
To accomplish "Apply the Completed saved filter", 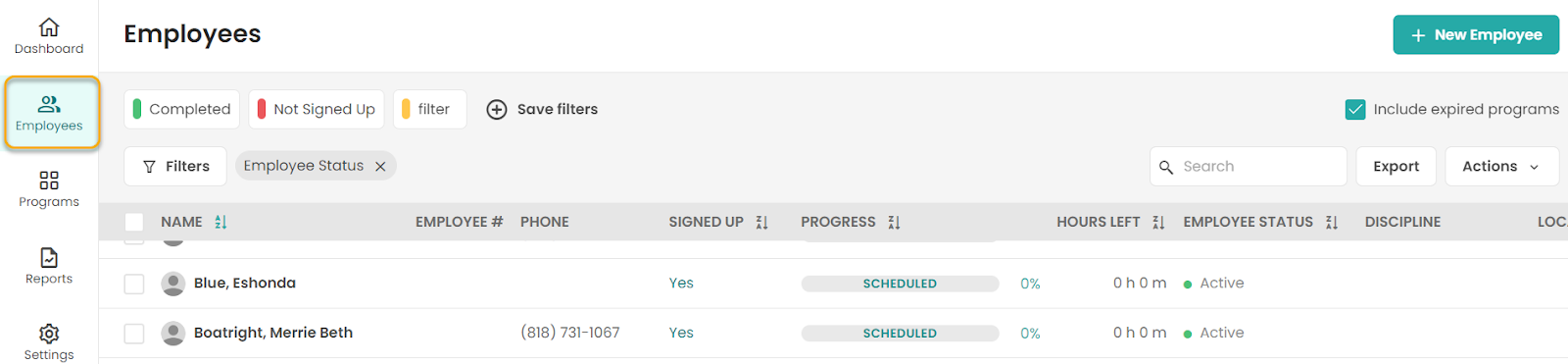I will (x=182, y=109).
